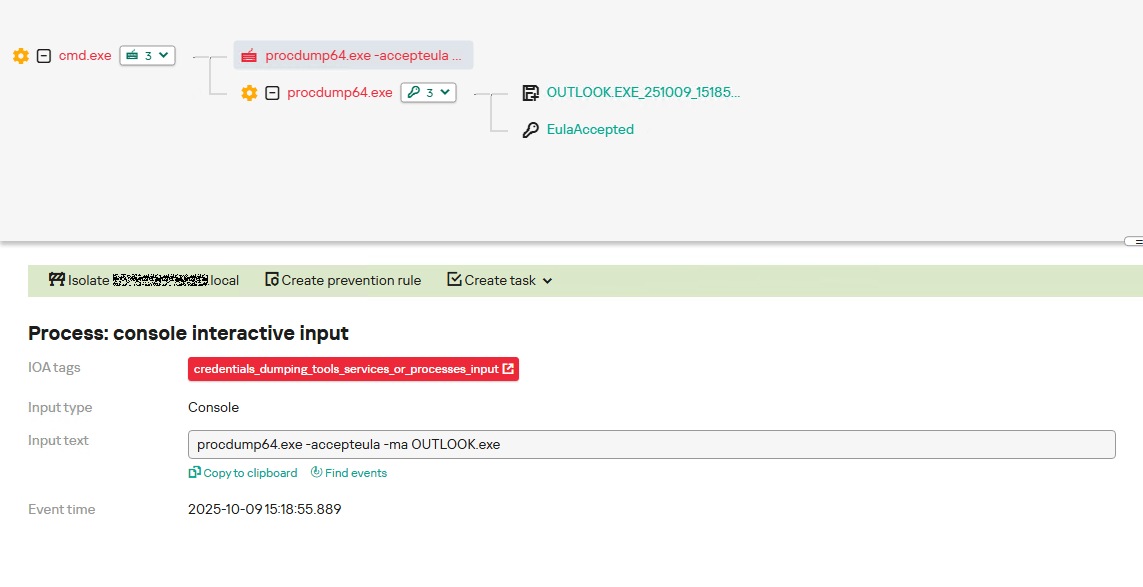This screenshot has width=1143, height=587.
Task: Select the red keyboard icon on procdump64.exe -accepteula node
Action: [x=248, y=55]
